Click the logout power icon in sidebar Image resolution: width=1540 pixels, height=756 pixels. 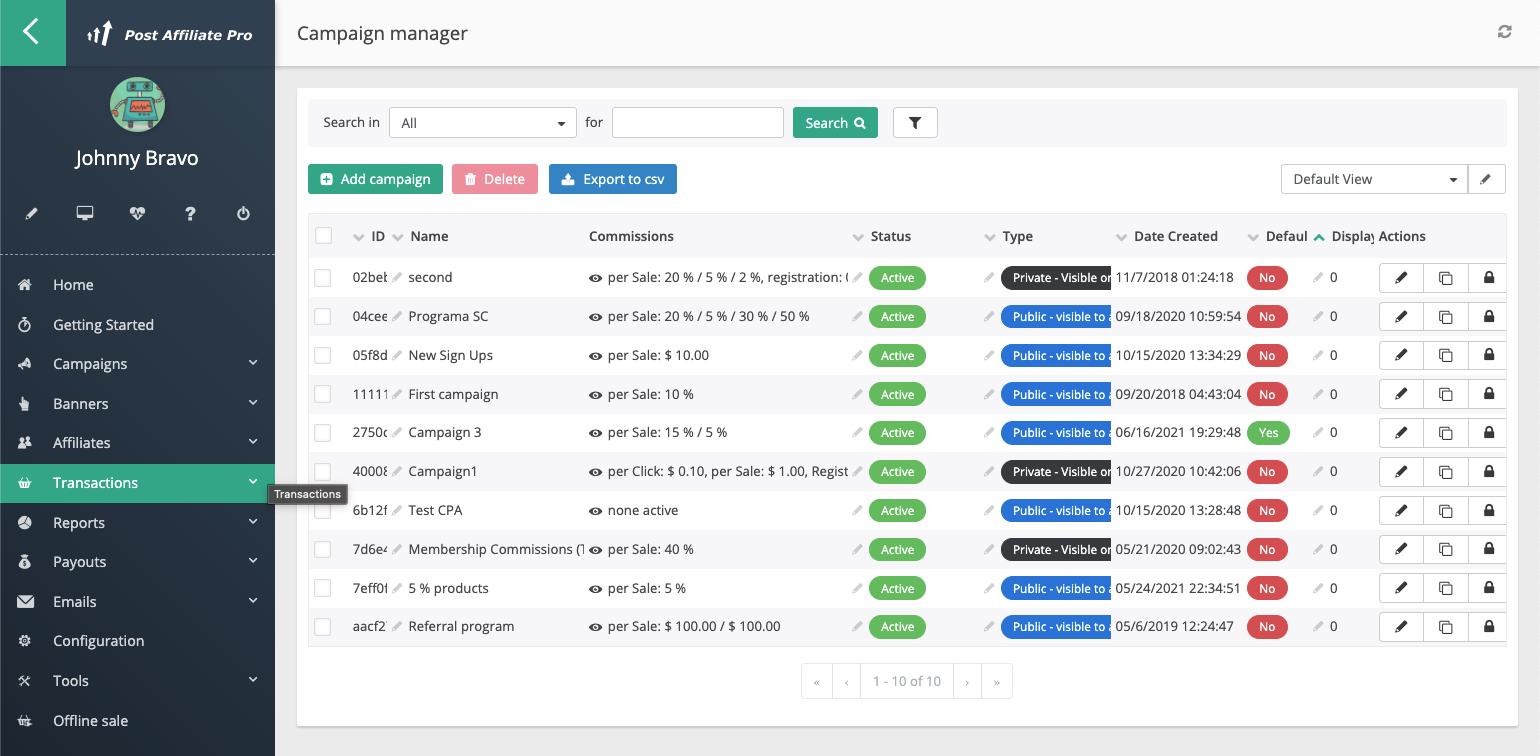243,213
